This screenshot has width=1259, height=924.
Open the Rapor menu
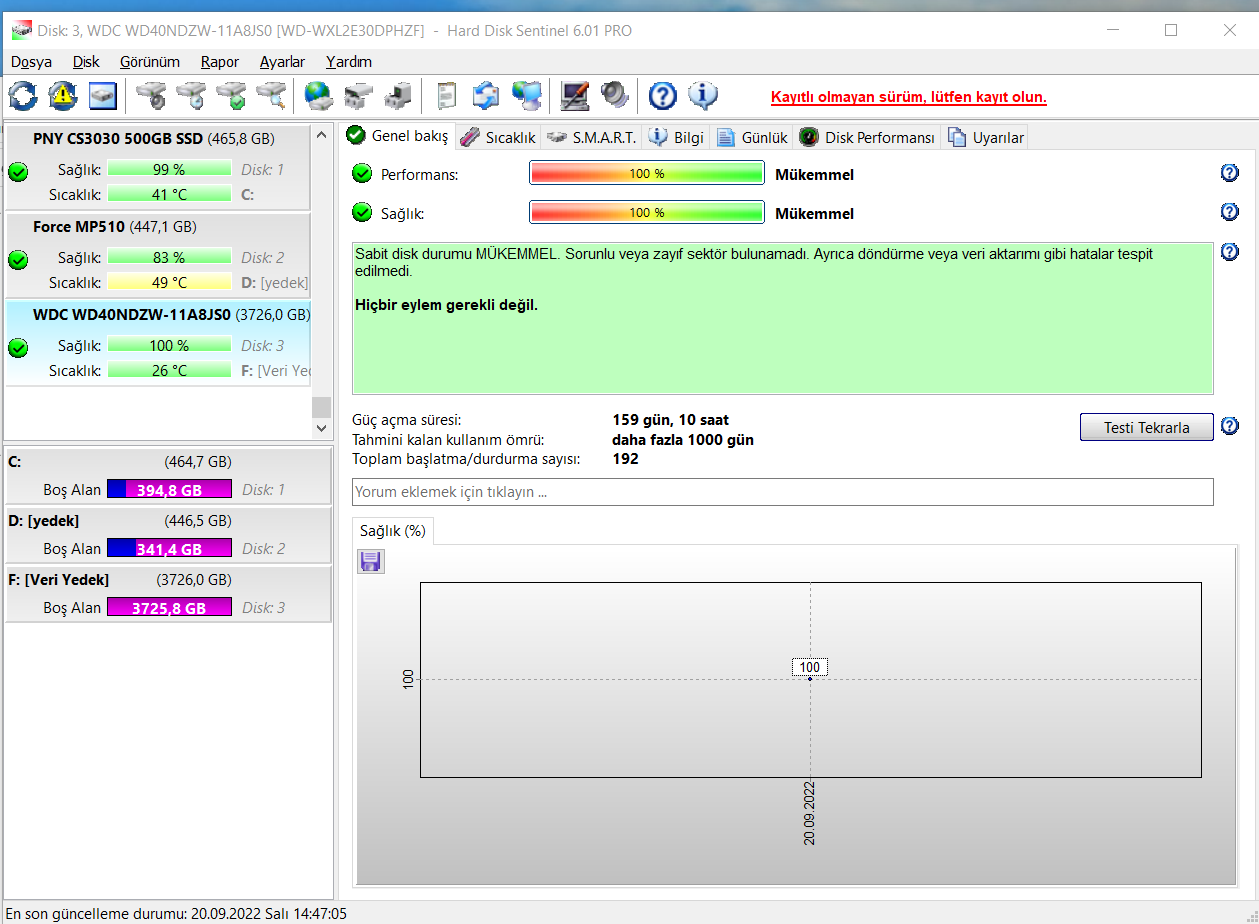coord(219,62)
